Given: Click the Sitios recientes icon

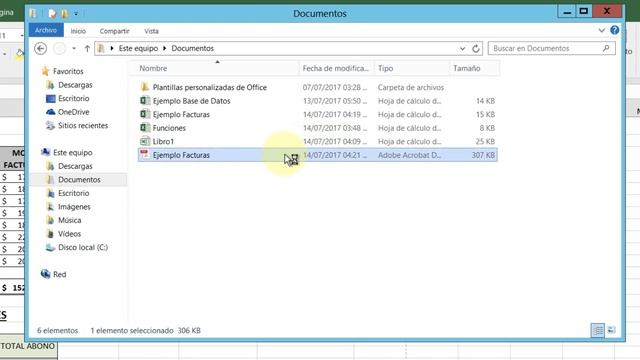Looking at the screenshot, I should pos(50,125).
